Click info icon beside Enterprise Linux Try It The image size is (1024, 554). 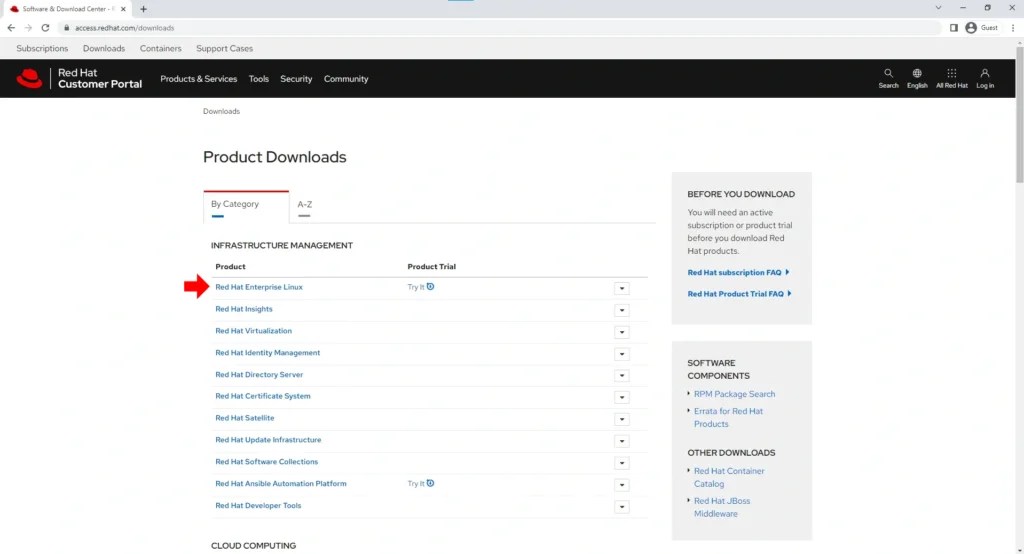[430, 287]
